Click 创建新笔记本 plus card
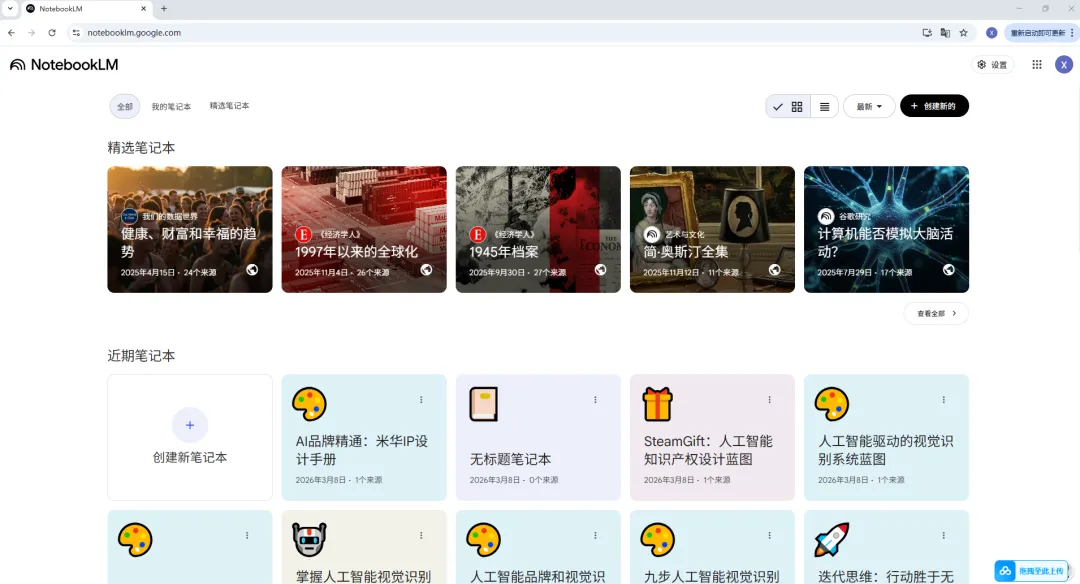The image size is (1080, 584). tap(189, 437)
